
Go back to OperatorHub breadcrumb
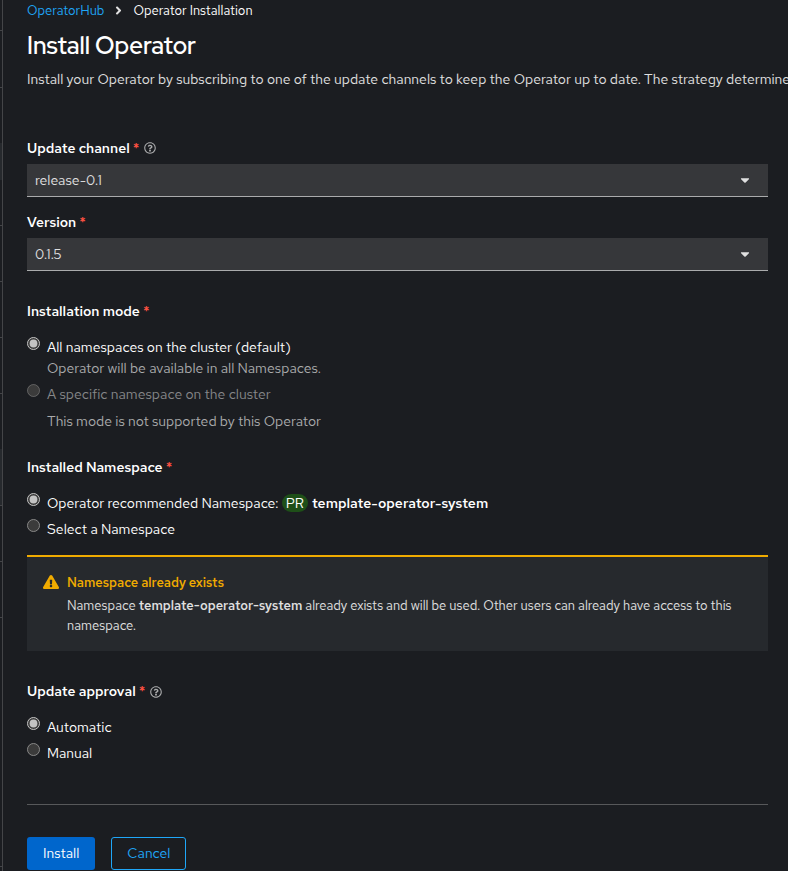[65, 11]
